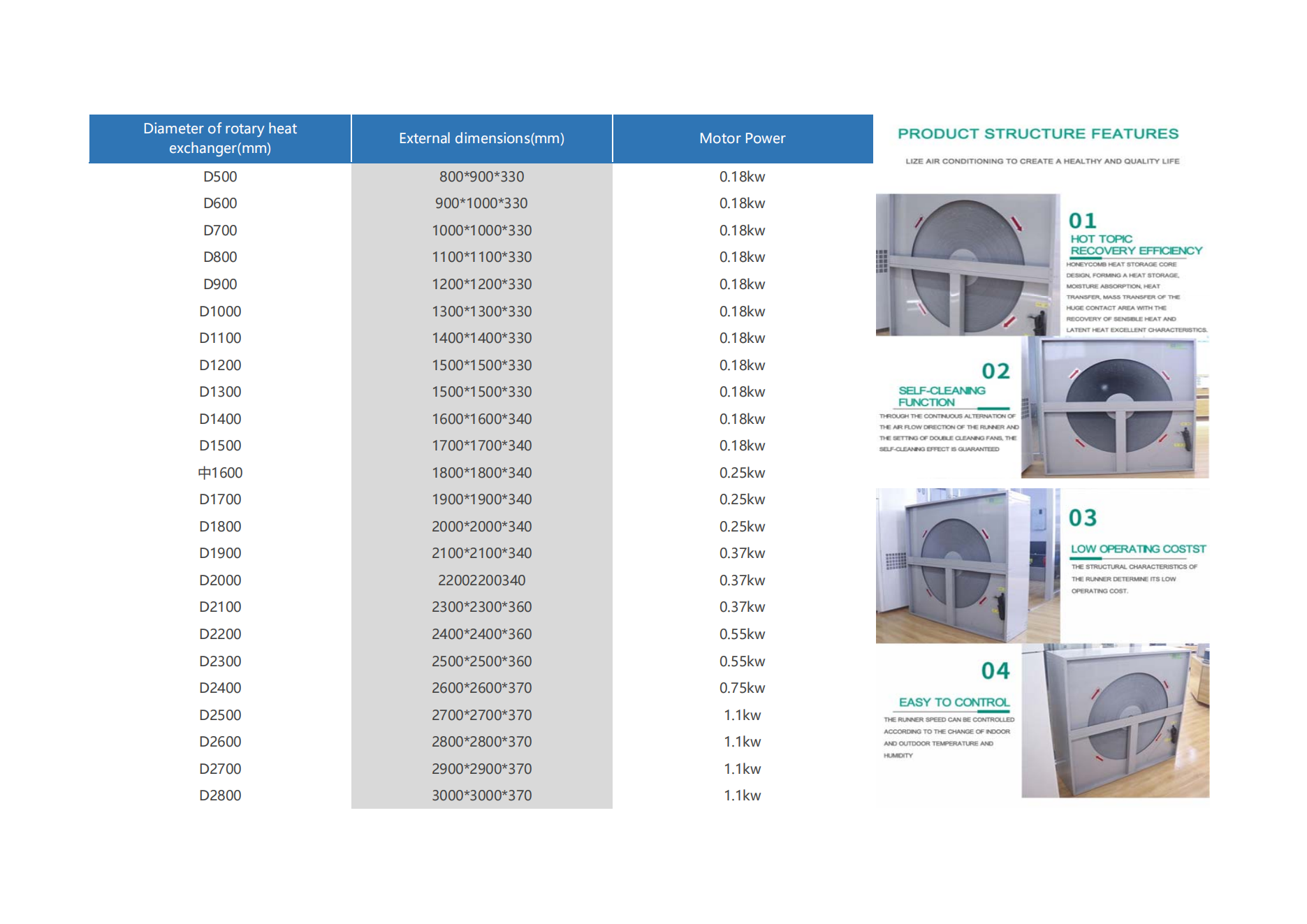This screenshot has width=1307, height=924.
Task: Select the 0.75kw motor power cell
Action: pyautogui.click(x=742, y=688)
